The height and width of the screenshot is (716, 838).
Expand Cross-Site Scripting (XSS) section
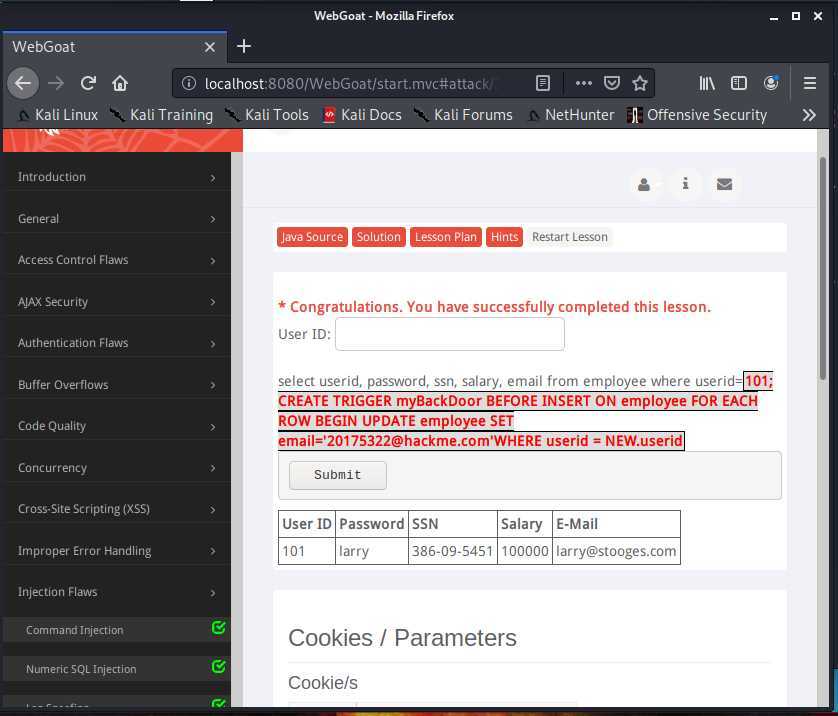[x=117, y=509]
